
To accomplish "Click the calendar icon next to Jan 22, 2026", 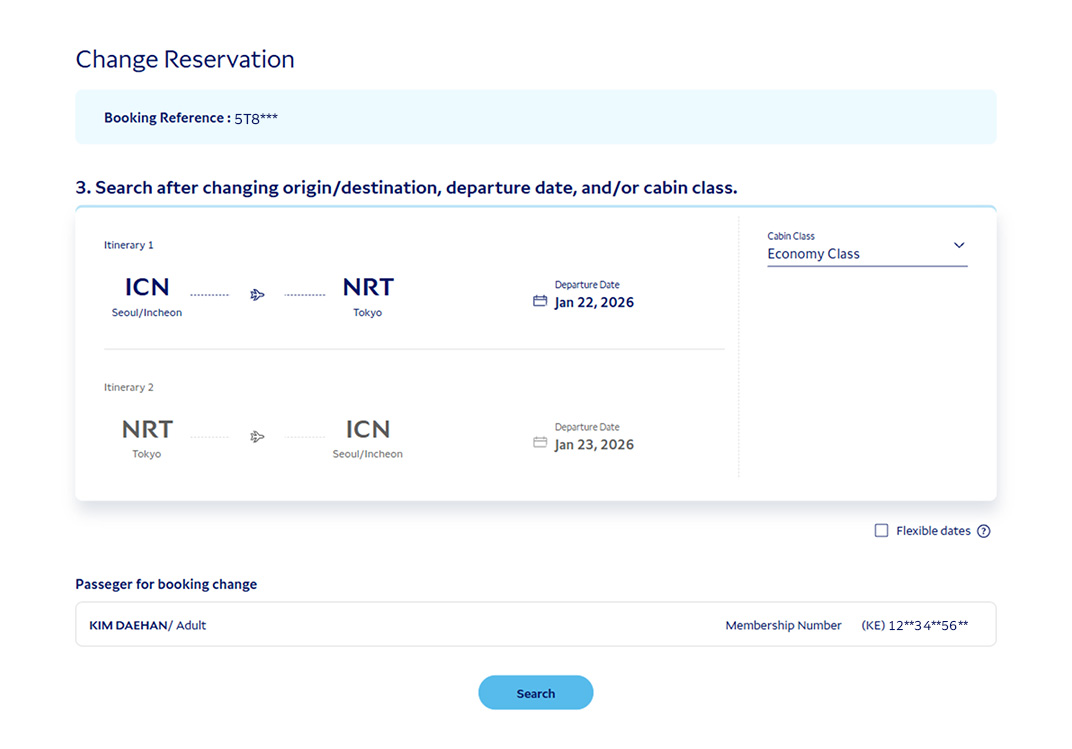I will [540, 302].
